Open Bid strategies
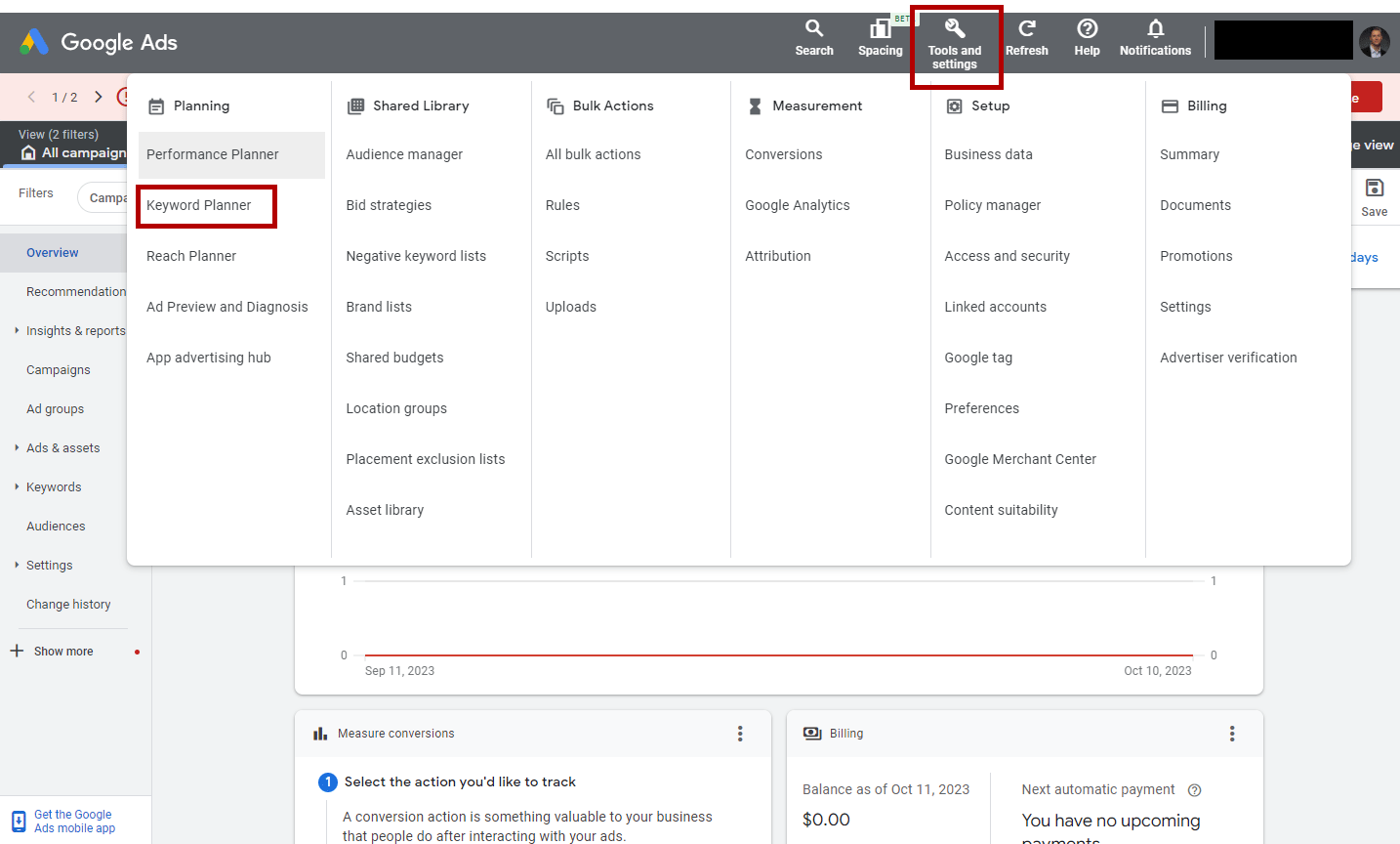Image resolution: width=1400 pixels, height=844 pixels. click(389, 205)
